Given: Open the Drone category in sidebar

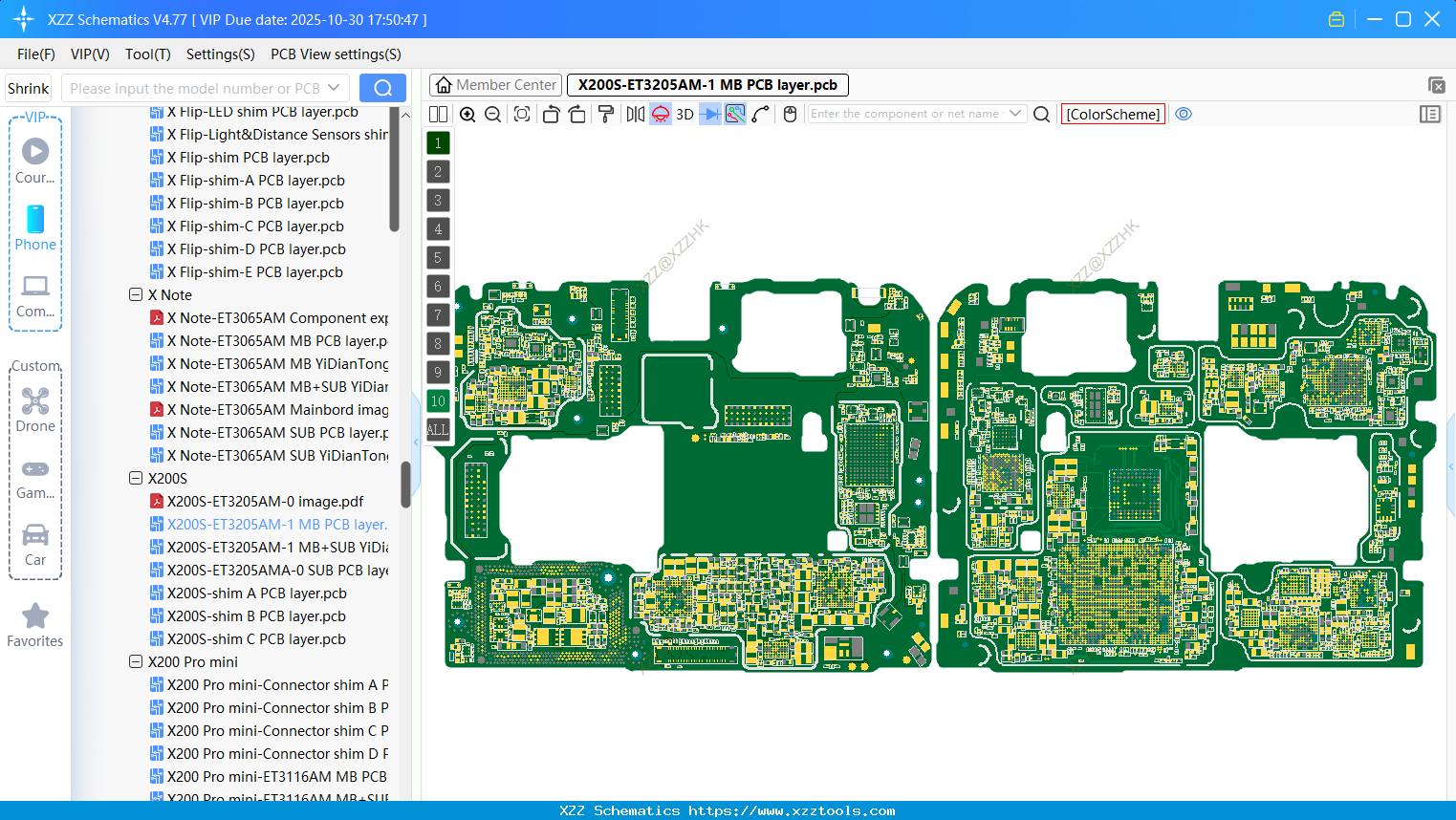Looking at the screenshot, I should [35, 410].
